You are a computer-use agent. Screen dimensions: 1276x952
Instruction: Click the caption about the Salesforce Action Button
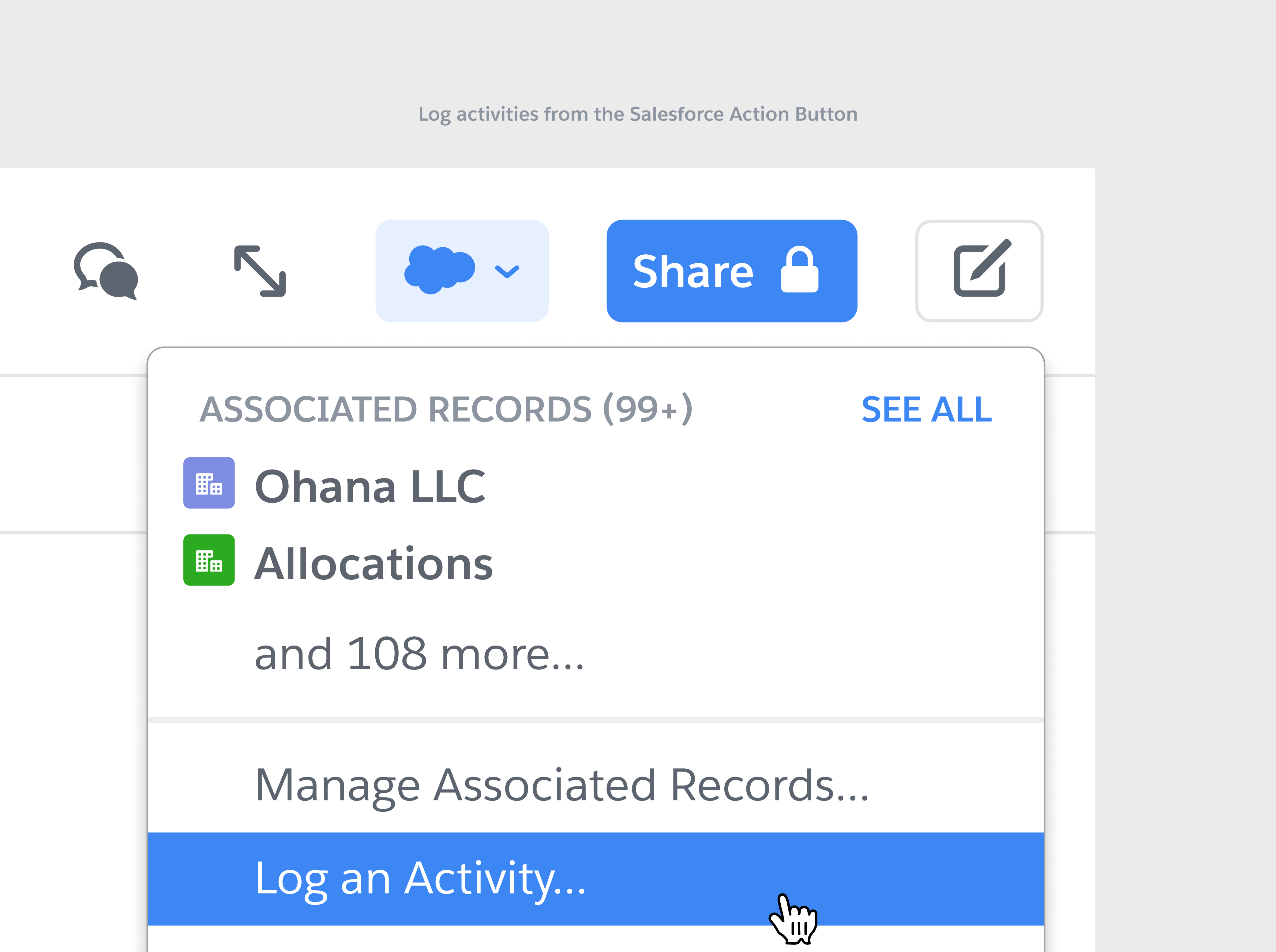point(637,114)
